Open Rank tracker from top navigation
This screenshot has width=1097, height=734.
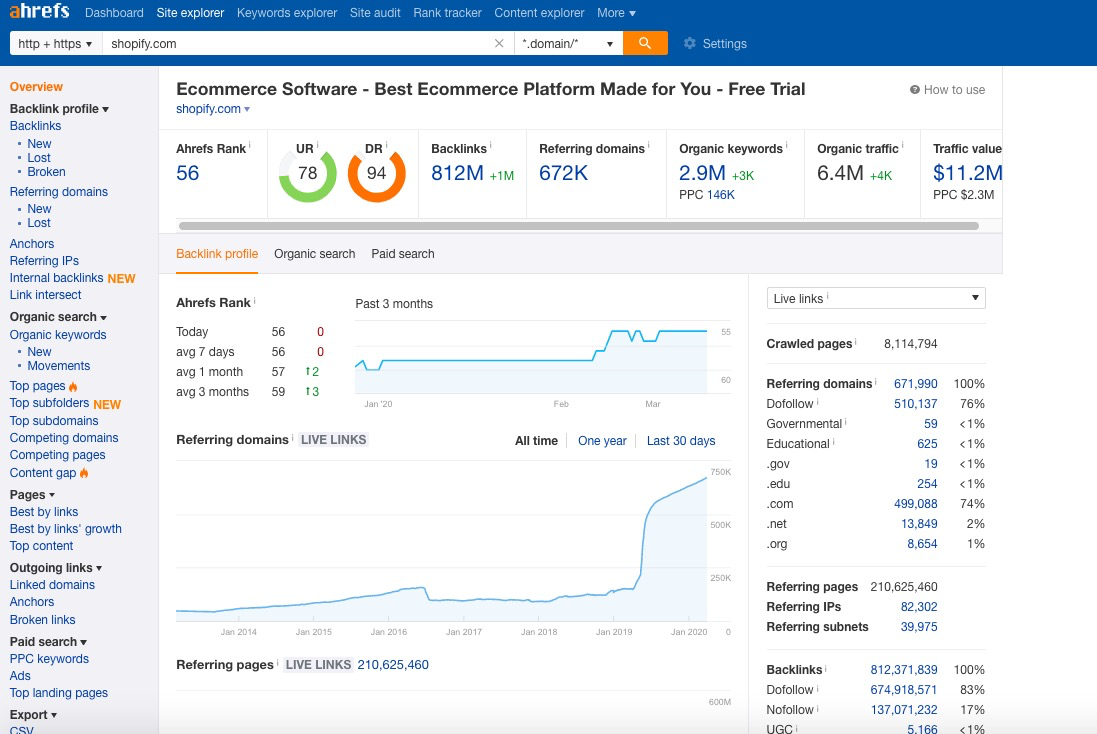coord(447,13)
